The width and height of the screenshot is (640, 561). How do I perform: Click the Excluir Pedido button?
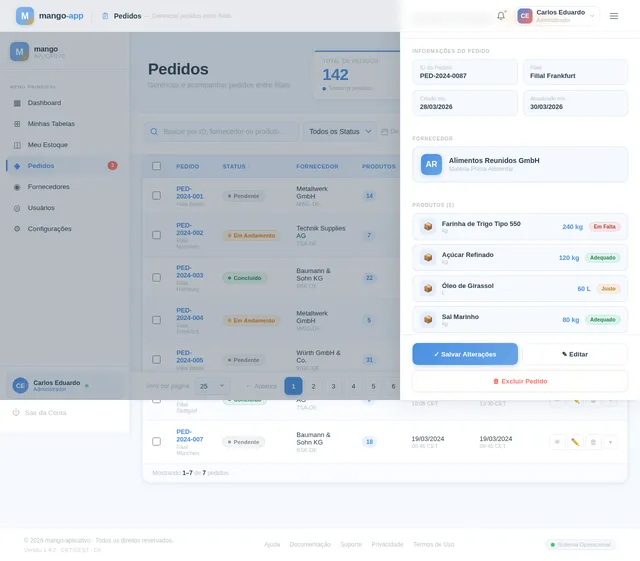520,381
